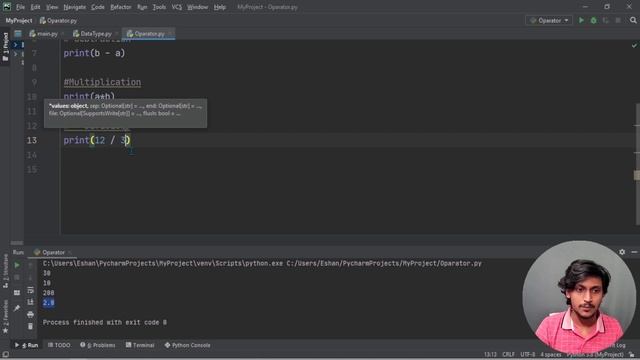640x360 pixels.
Task: Toggle scroll to end in Run console
Action: pyautogui.click(x=31, y=302)
